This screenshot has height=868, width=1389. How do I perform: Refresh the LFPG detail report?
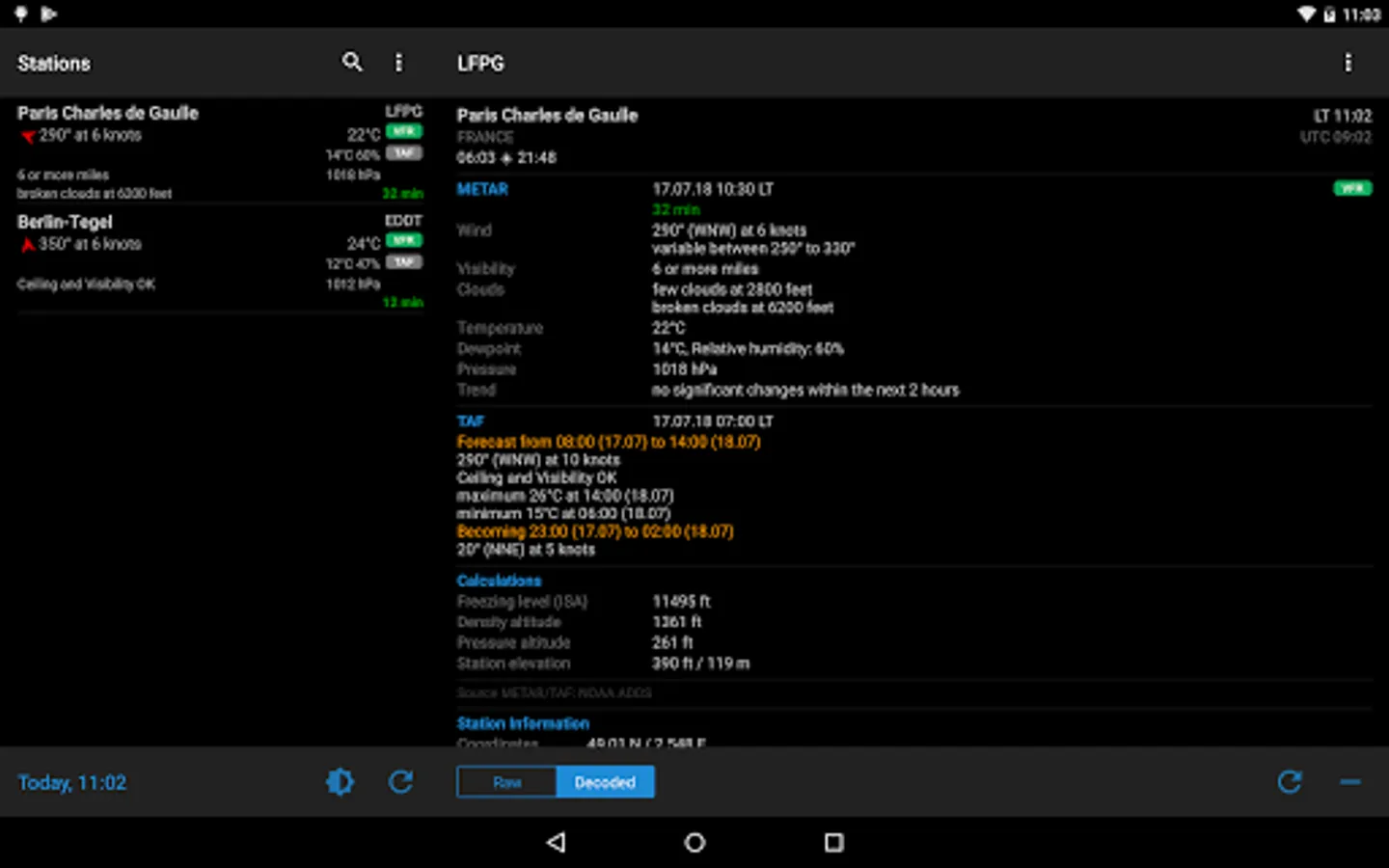pos(1290,781)
